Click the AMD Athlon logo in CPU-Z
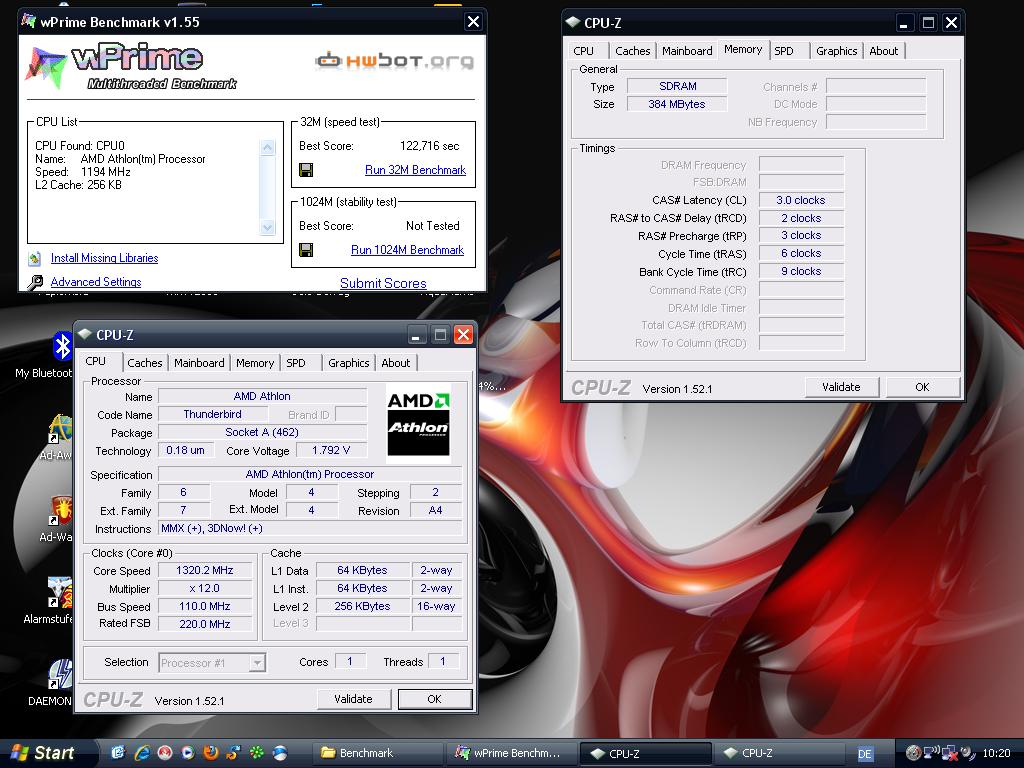The width and height of the screenshot is (1024, 768). [418, 424]
